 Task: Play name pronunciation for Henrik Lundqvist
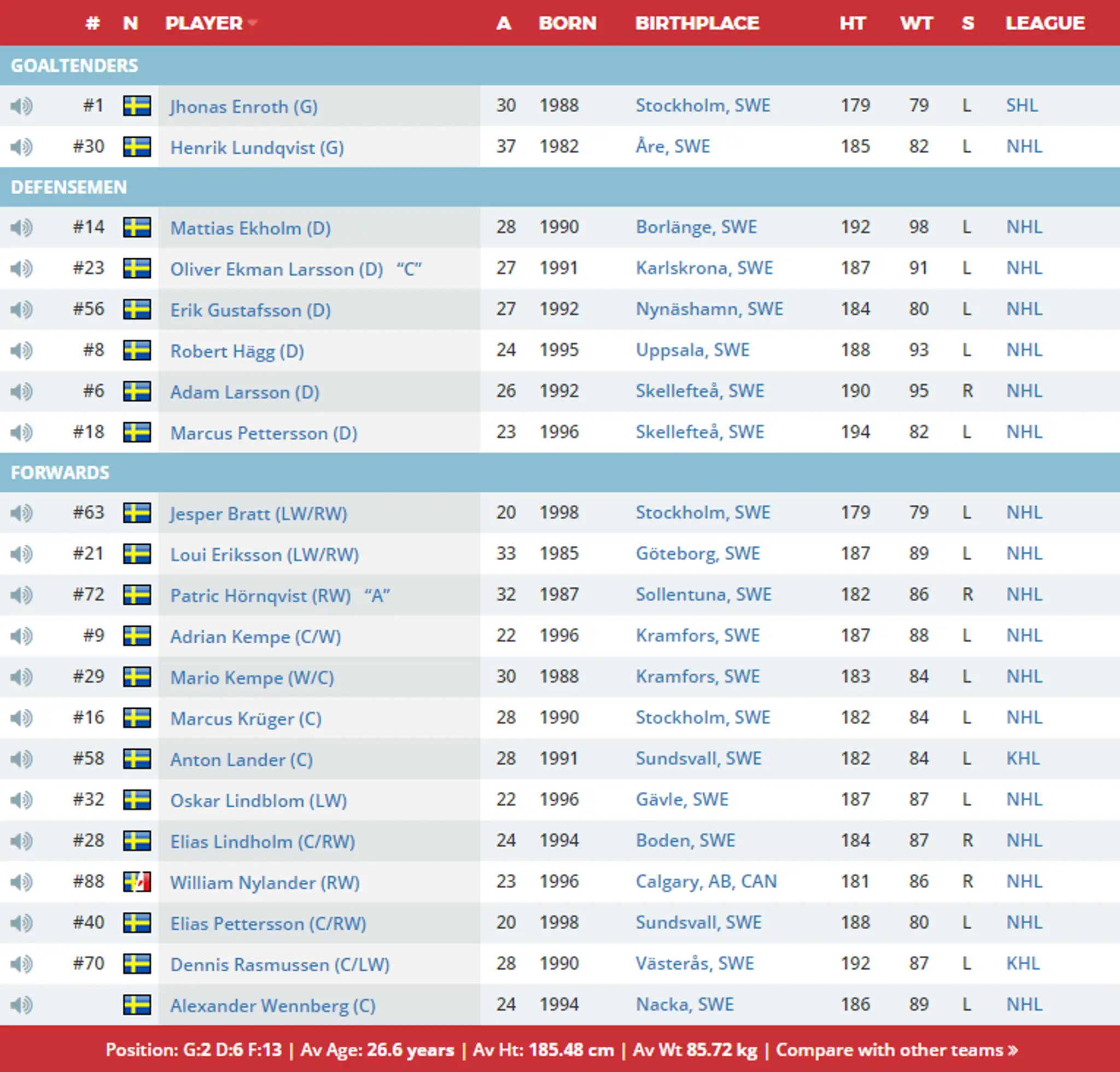pyautogui.click(x=22, y=148)
